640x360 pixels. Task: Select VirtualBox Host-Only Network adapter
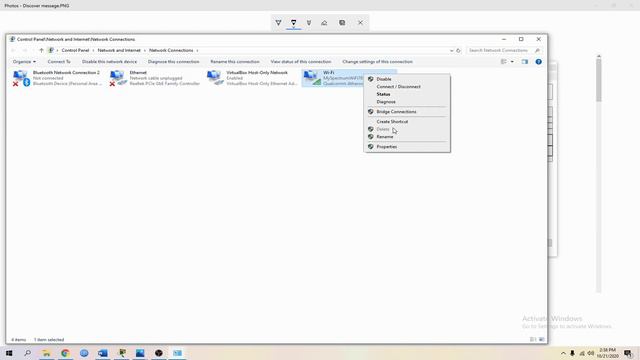coord(252,78)
